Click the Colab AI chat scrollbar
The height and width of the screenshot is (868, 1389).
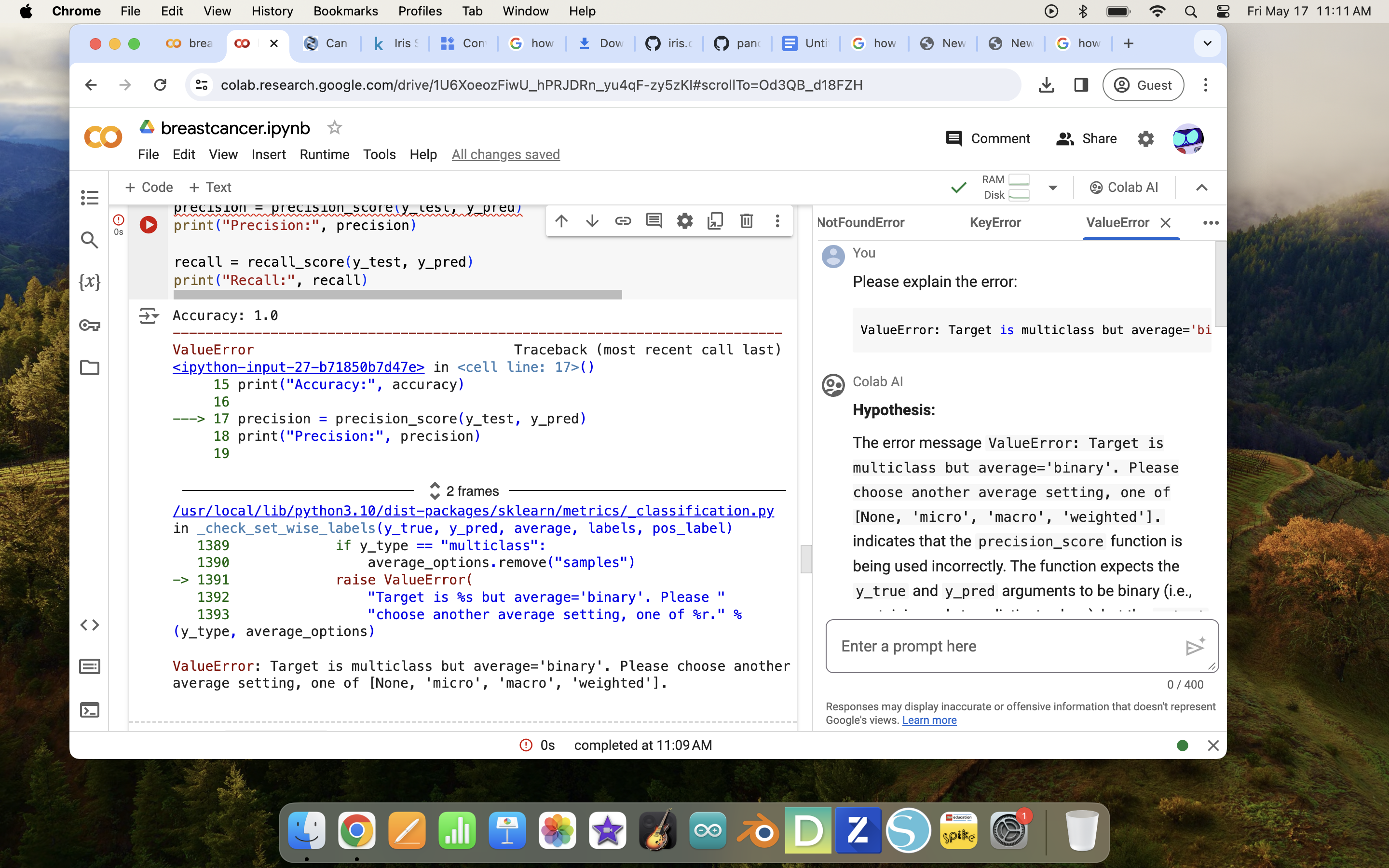pyautogui.click(x=1220, y=284)
